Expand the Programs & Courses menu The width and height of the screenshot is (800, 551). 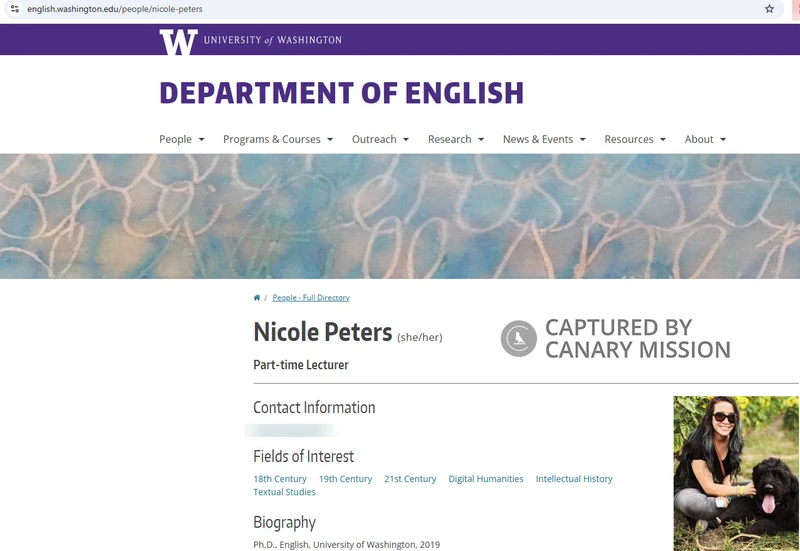coord(278,139)
